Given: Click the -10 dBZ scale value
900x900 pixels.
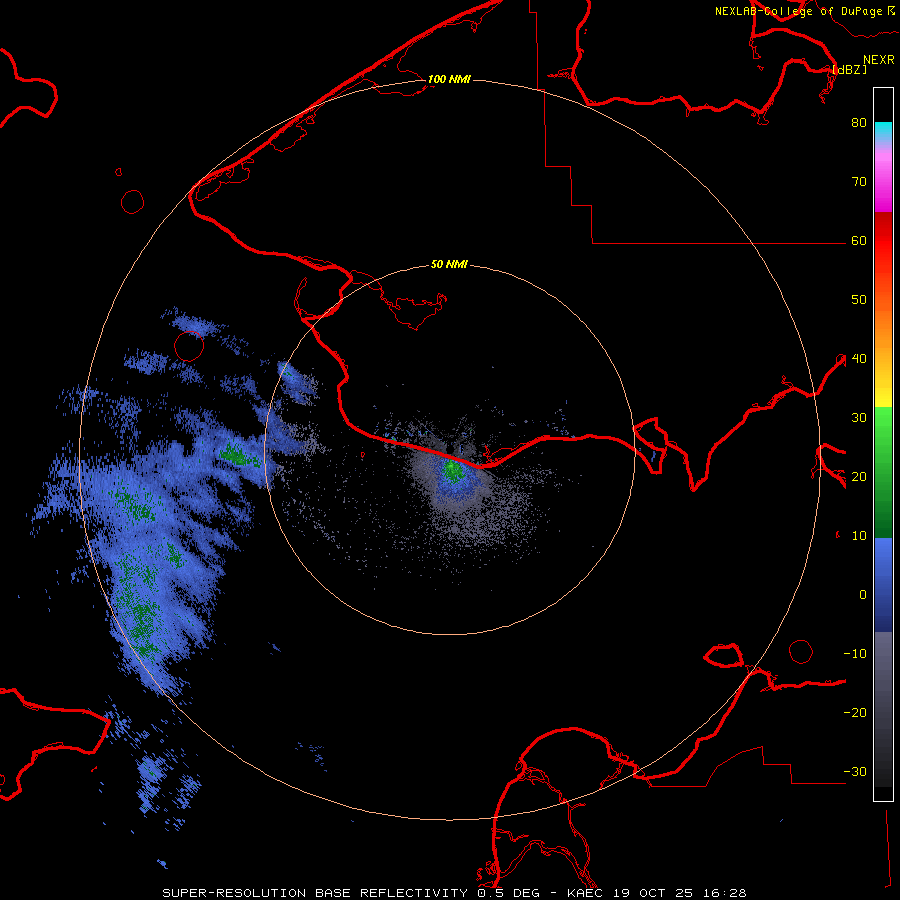Looking at the screenshot, I should tap(855, 654).
